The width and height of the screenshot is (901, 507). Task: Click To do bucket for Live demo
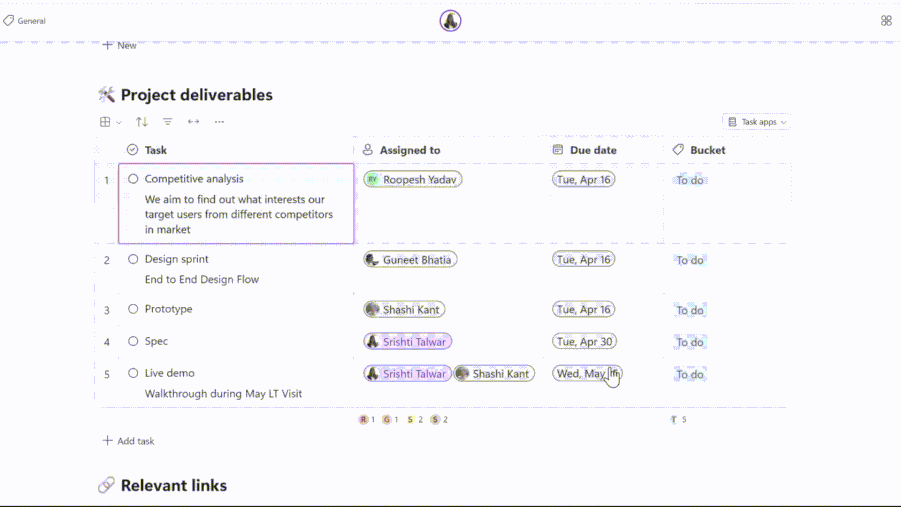pos(690,374)
